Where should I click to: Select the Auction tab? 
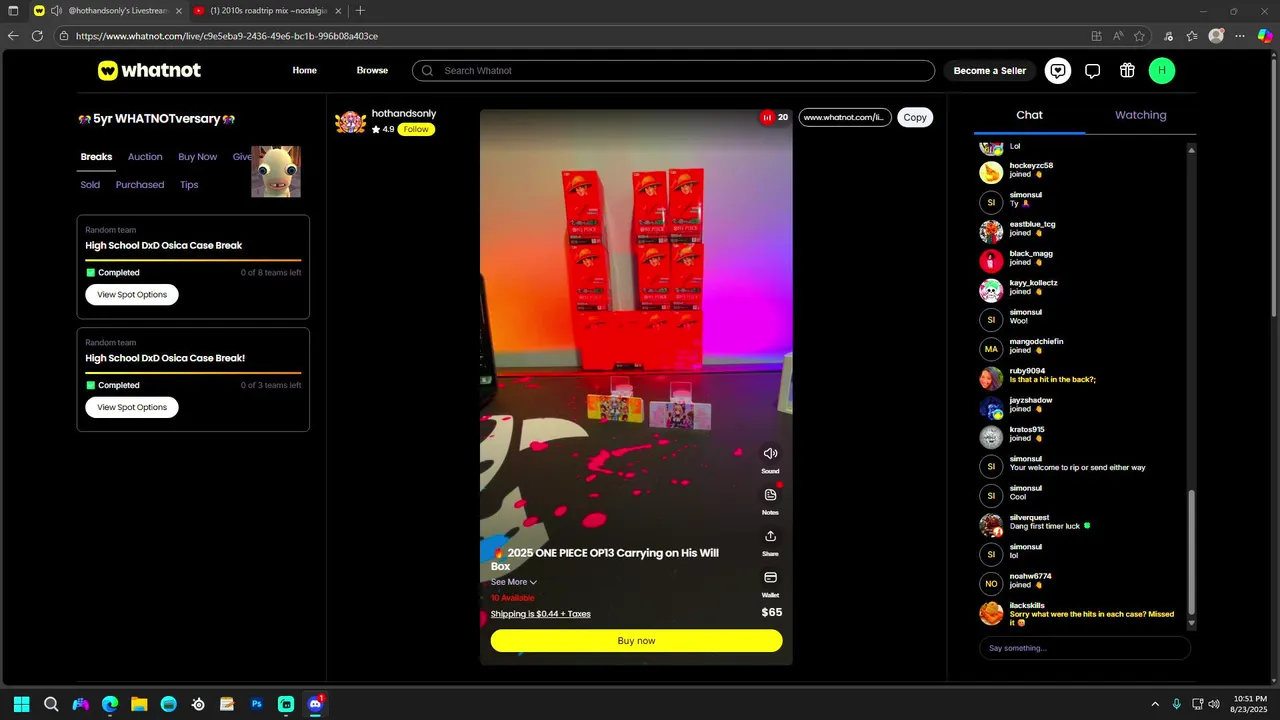click(x=145, y=157)
